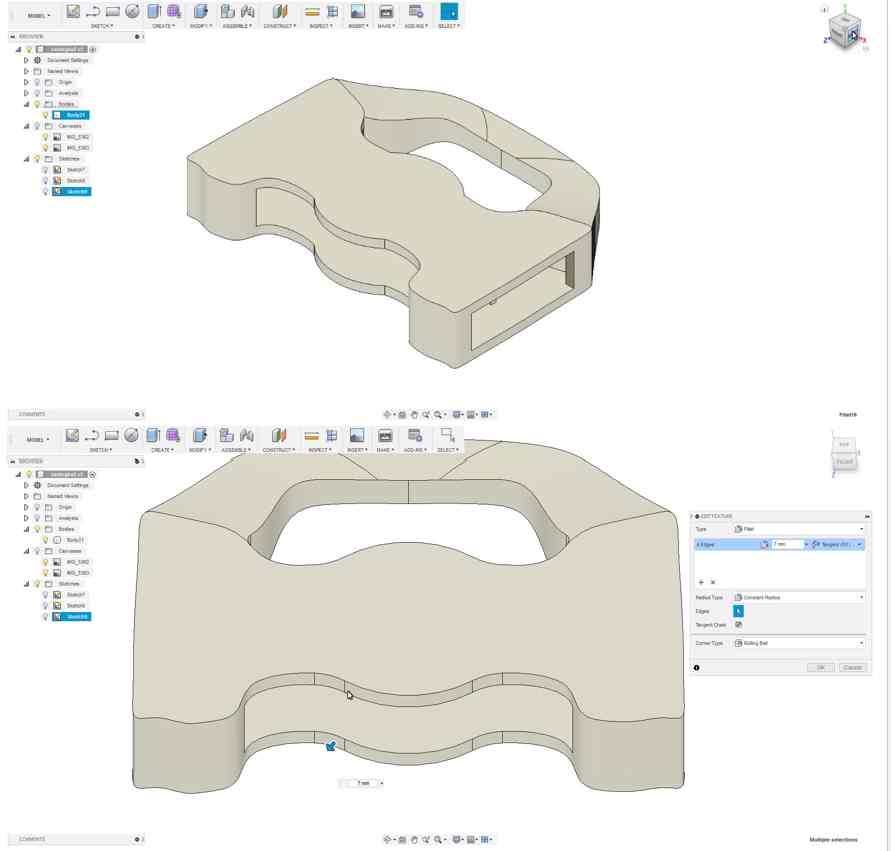Open the SKETCH menu in upper toolbar

click(102, 26)
